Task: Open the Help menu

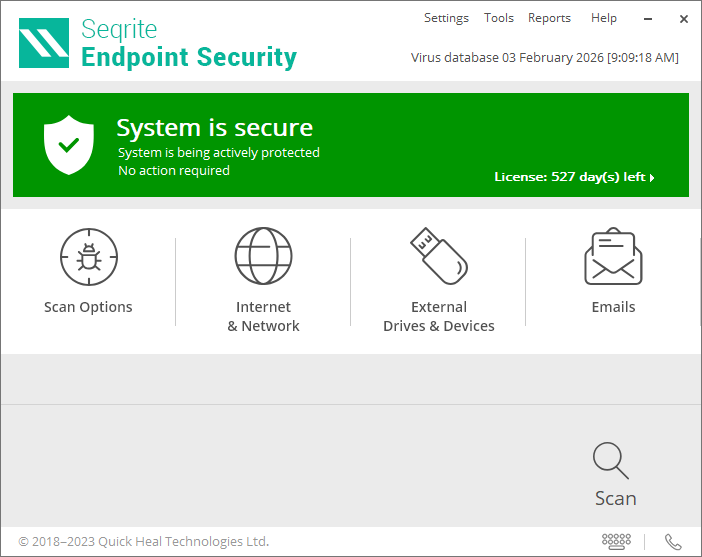Action: pyautogui.click(x=604, y=18)
